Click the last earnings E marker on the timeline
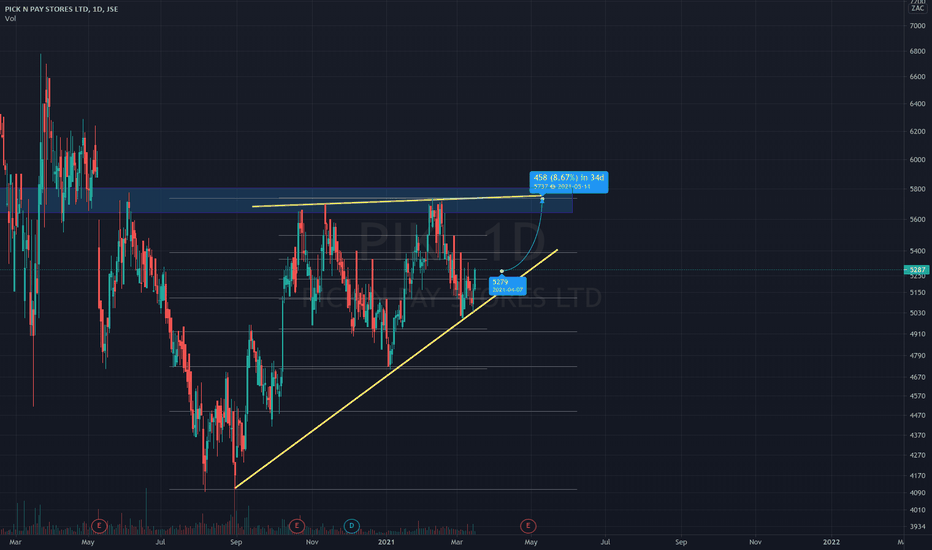This screenshot has height=550, width=932. pyautogui.click(x=528, y=526)
